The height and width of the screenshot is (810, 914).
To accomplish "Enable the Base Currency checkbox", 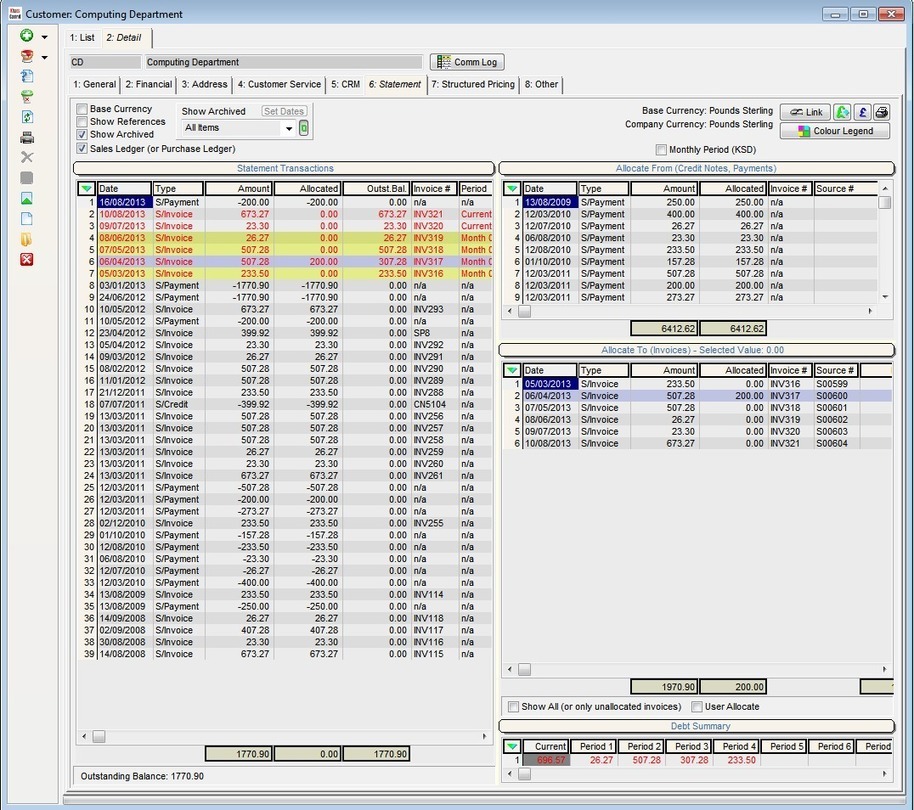I will (83, 109).
